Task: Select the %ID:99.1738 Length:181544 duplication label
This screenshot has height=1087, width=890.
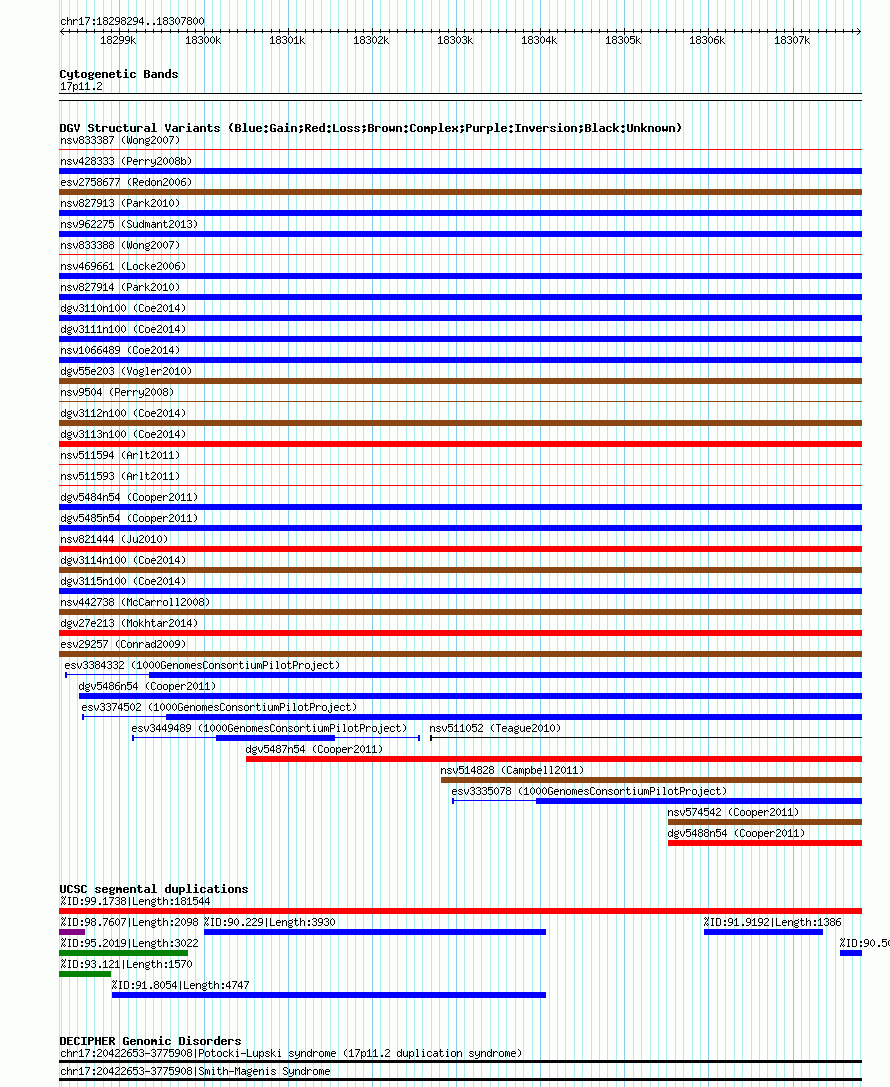Action: 135,902
